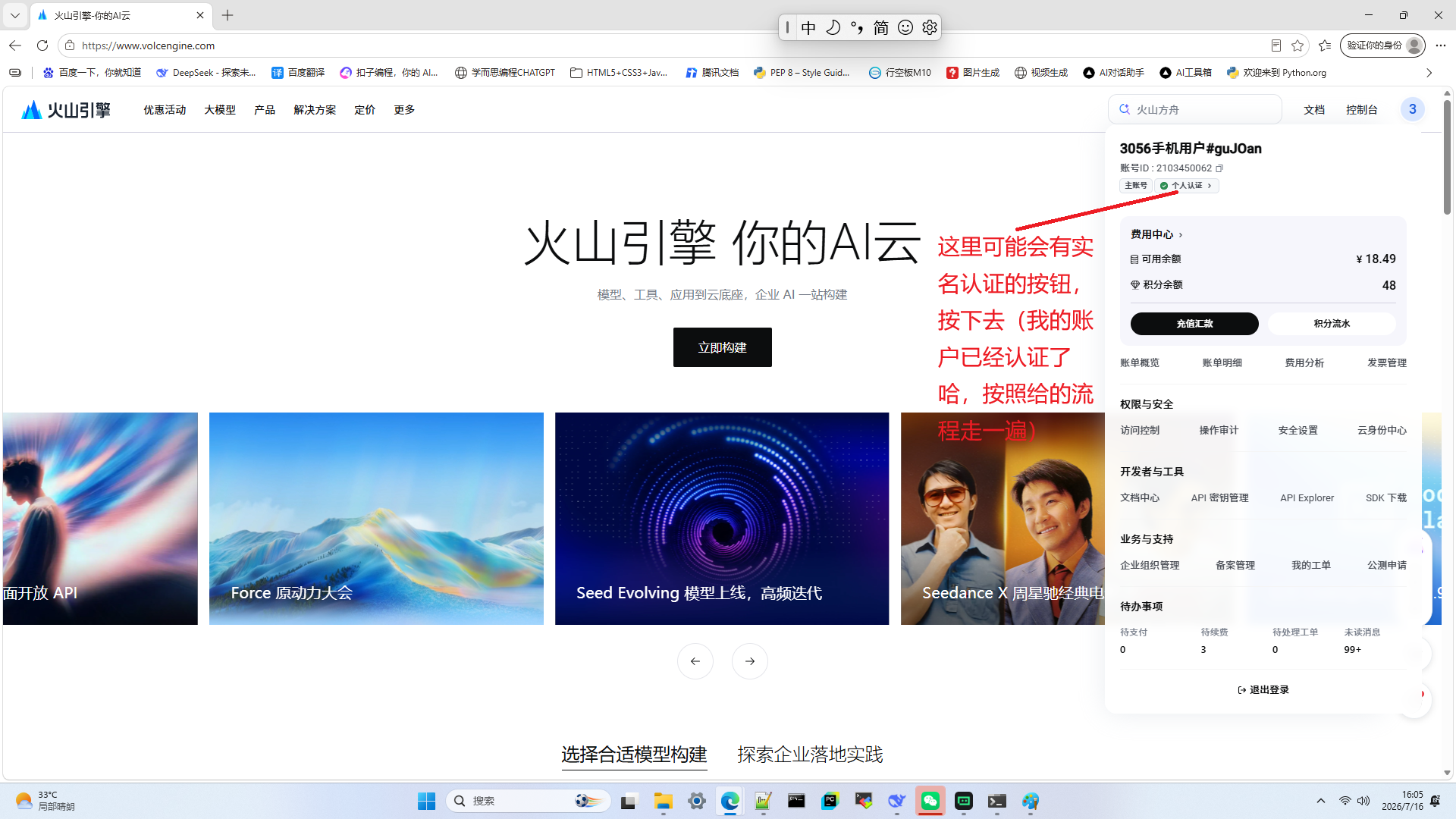The width and height of the screenshot is (1456, 819).
Task: Switch to the 探索企业落地实践 tab
Action: (810, 755)
